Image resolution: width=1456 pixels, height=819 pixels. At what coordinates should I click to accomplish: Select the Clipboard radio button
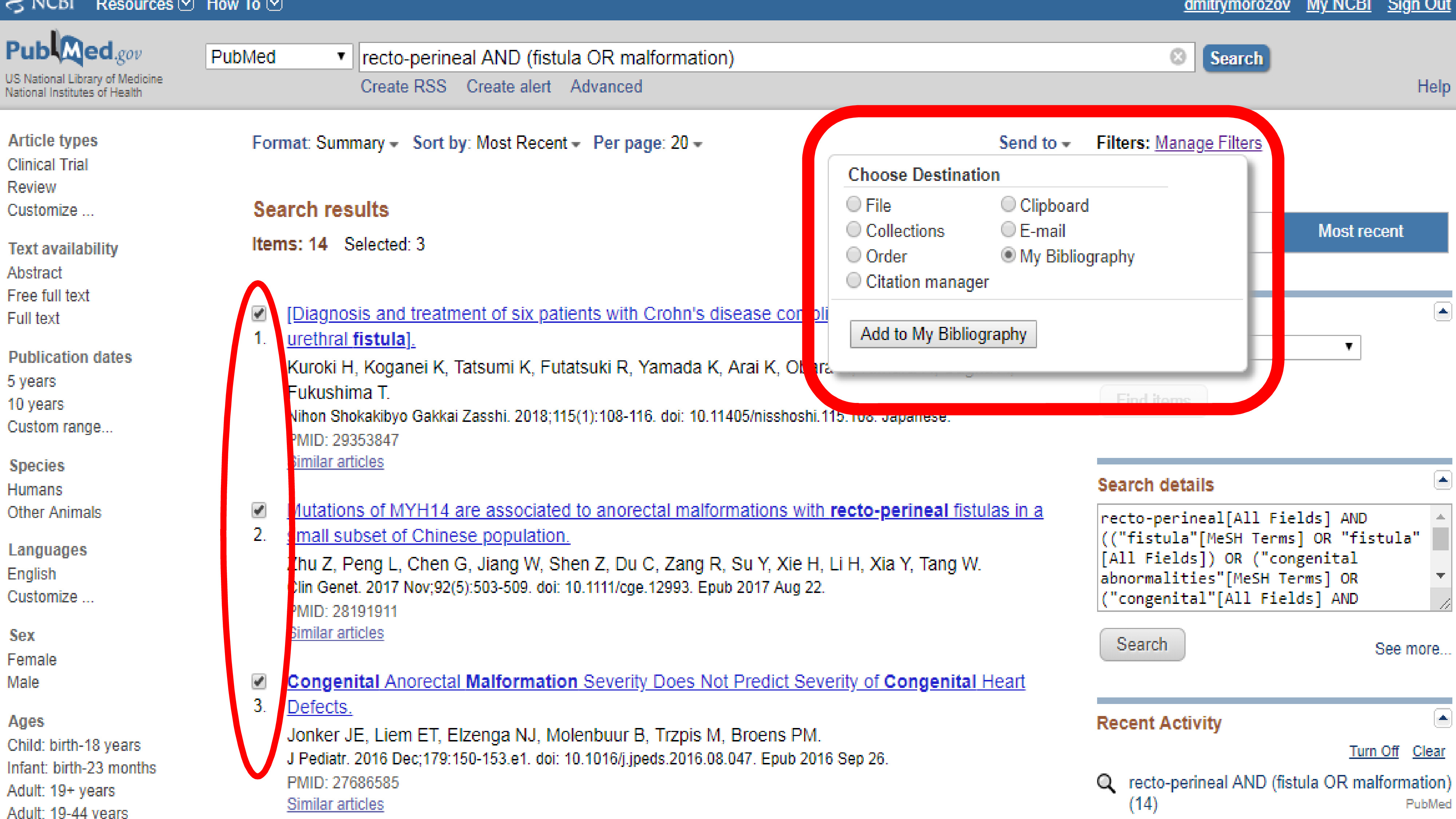click(x=1008, y=204)
